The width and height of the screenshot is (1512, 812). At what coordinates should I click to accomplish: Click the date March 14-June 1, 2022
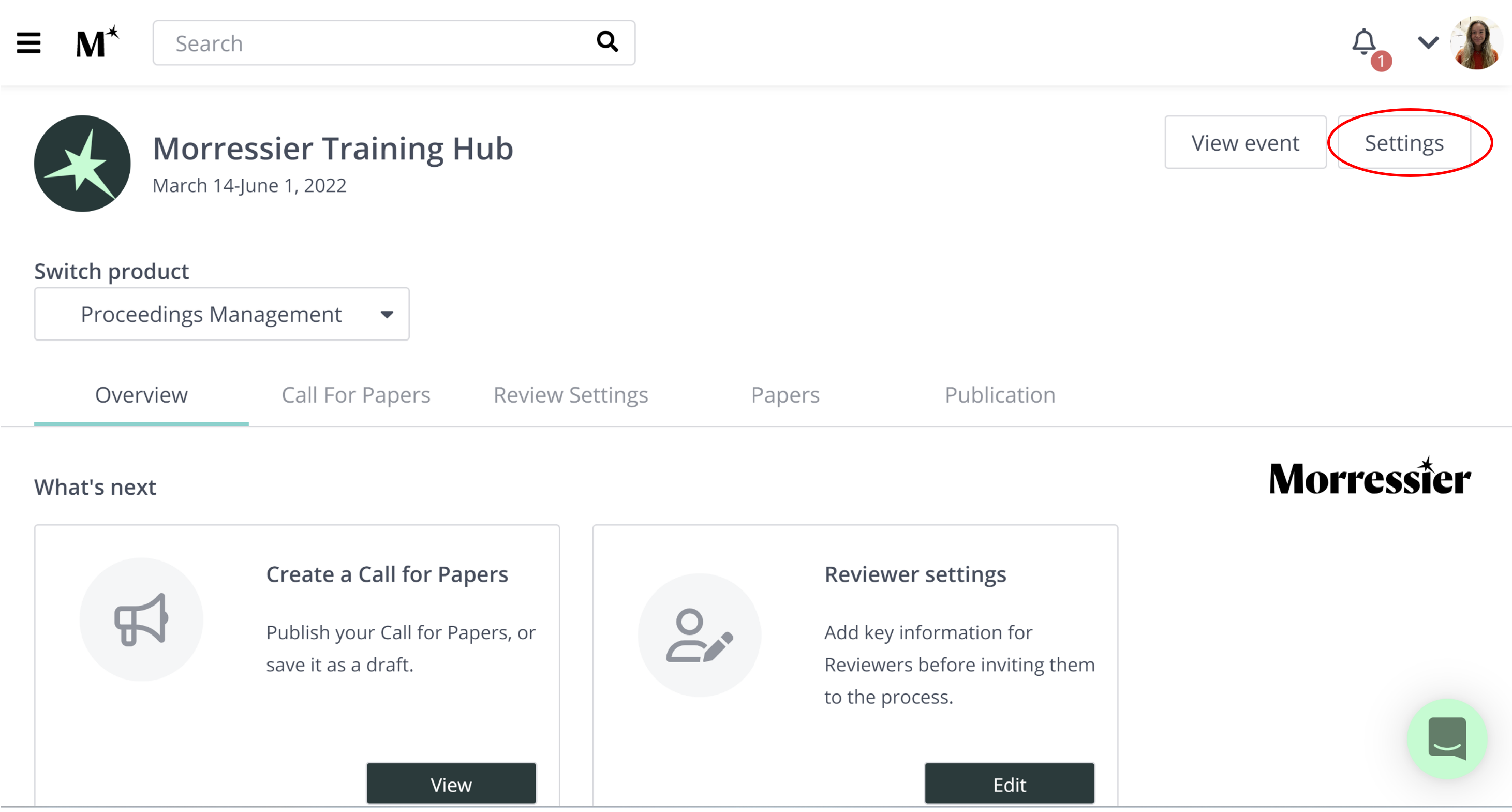point(249,185)
